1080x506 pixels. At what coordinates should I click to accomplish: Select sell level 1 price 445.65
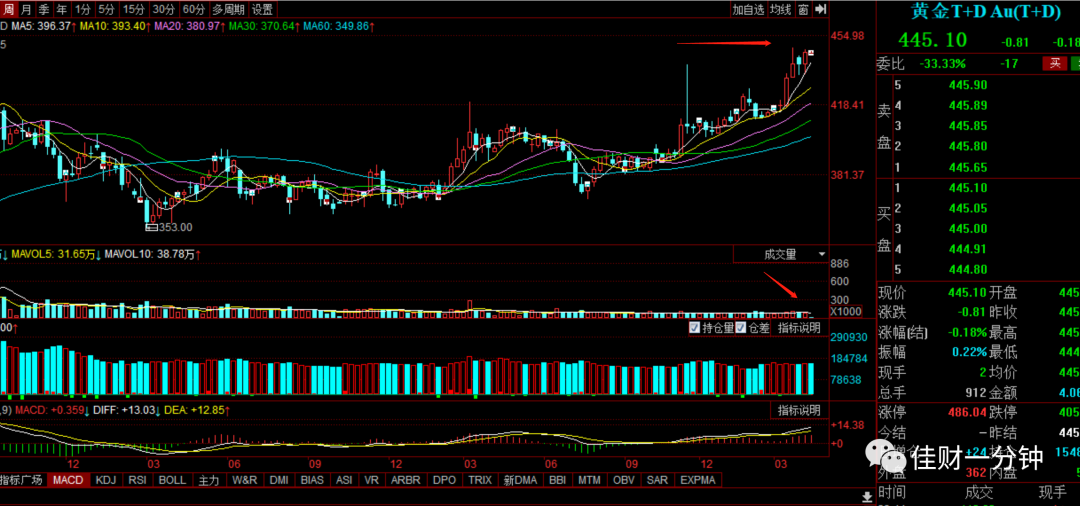(x=968, y=167)
